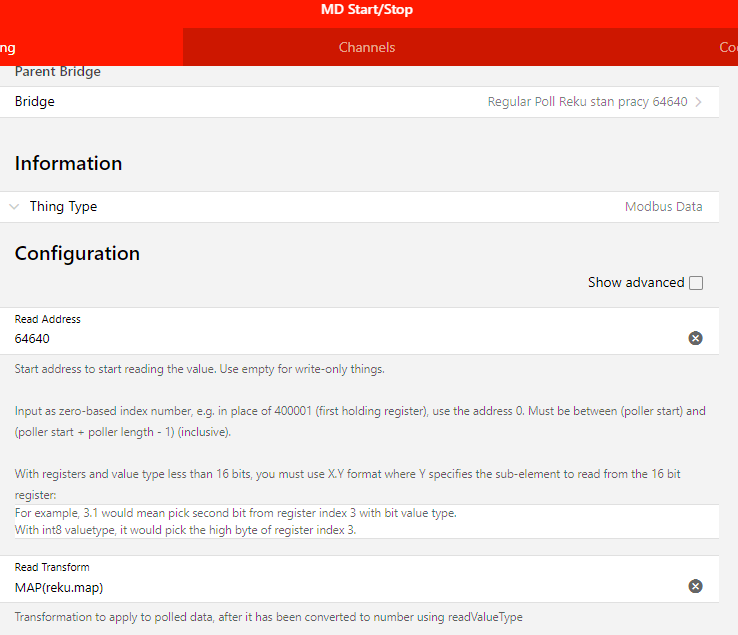This screenshot has height=635, width=738.
Task: Click the Configuration heading
Action: pos(77,254)
